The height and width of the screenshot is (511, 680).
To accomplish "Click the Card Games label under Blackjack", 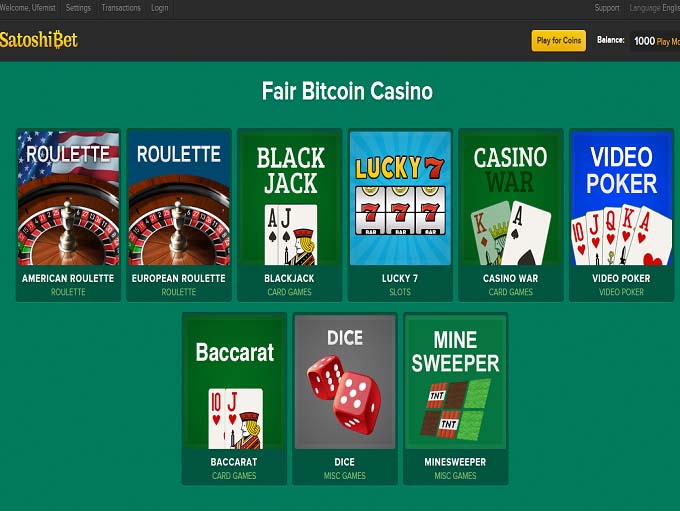I will pos(289,292).
